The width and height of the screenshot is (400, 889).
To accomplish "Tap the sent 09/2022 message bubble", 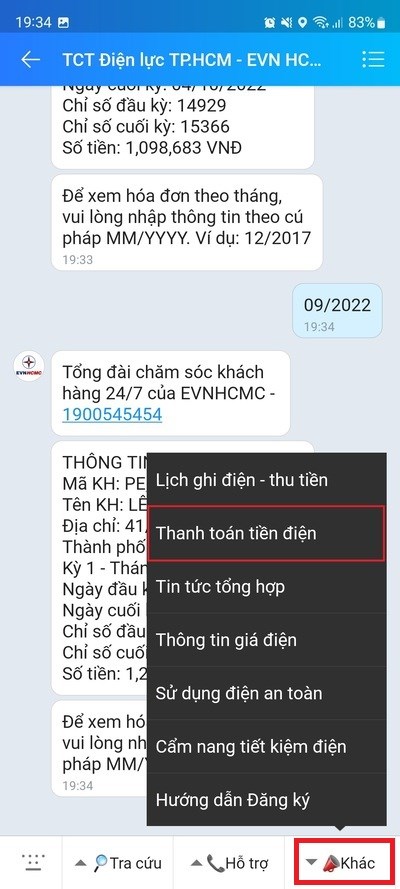I will (x=337, y=311).
